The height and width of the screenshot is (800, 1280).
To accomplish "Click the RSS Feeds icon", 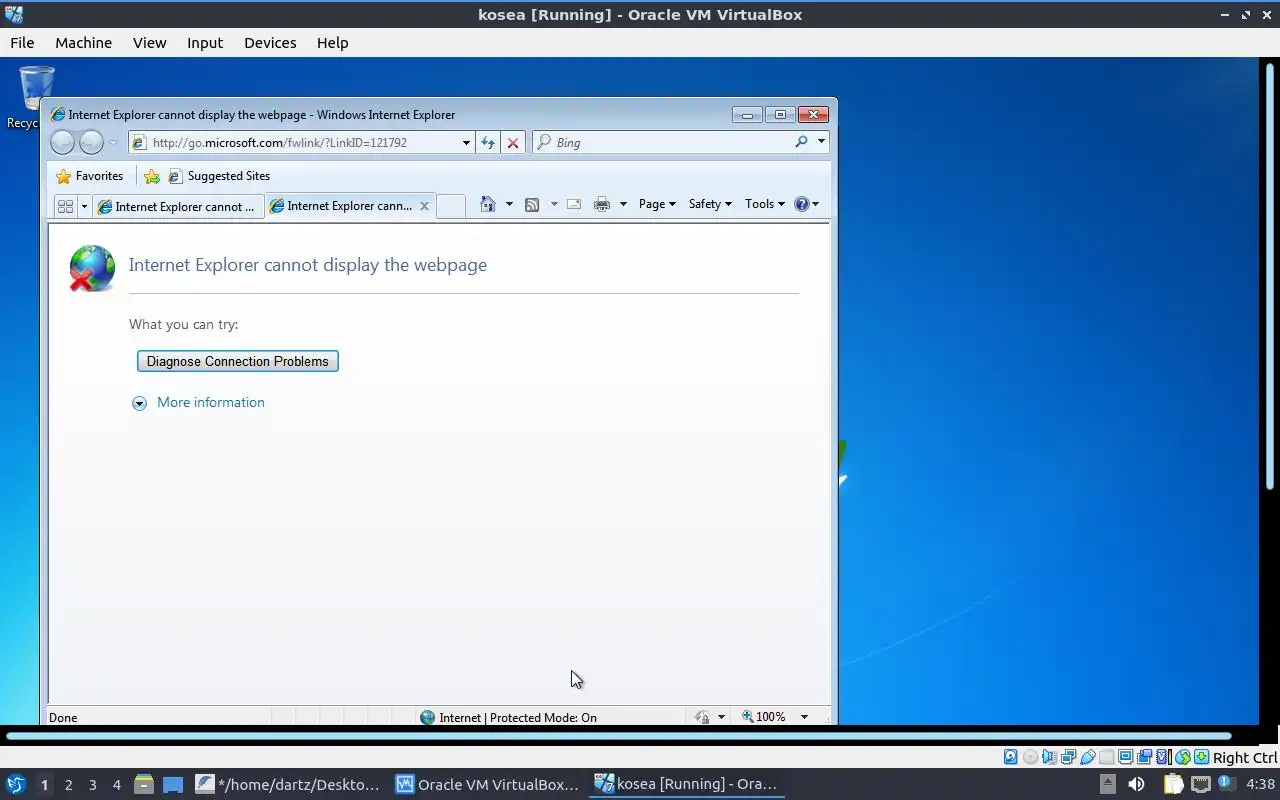I will 532,204.
